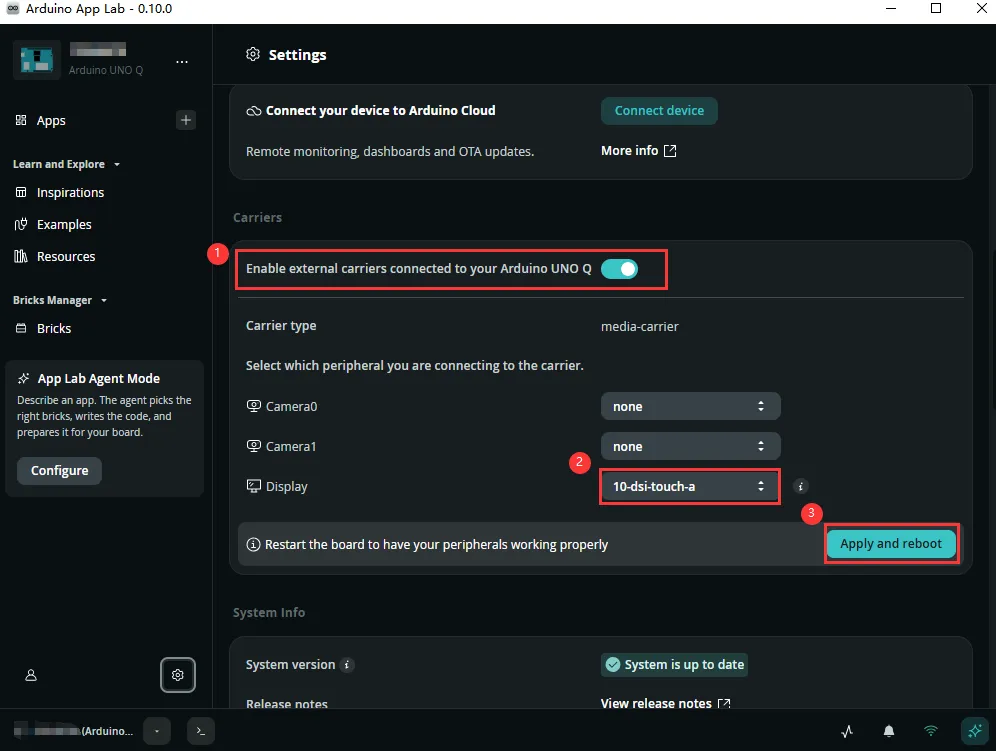
Task: Open the Camera1 dropdown
Action: [690, 447]
